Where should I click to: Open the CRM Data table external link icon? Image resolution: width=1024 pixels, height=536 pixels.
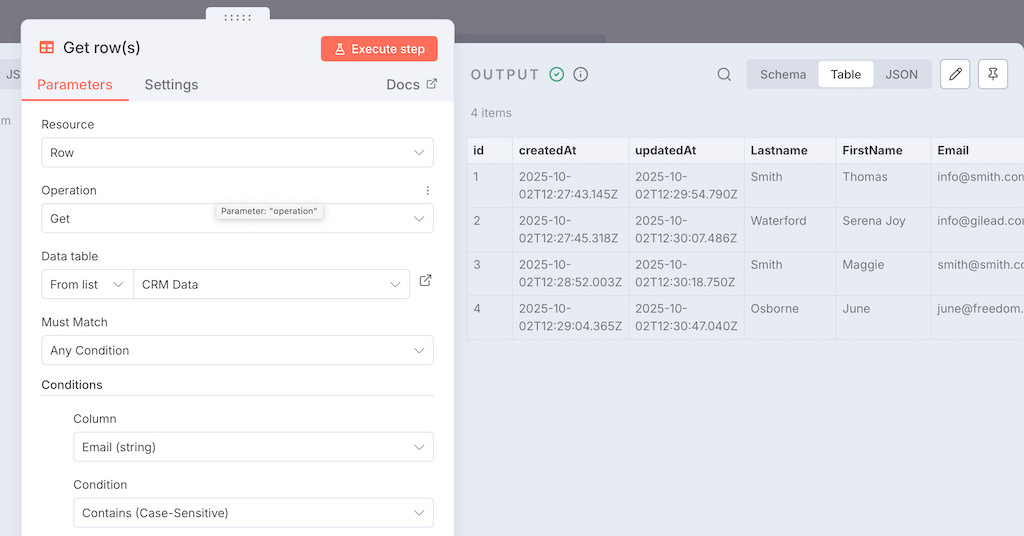click(x=425, y=281)
